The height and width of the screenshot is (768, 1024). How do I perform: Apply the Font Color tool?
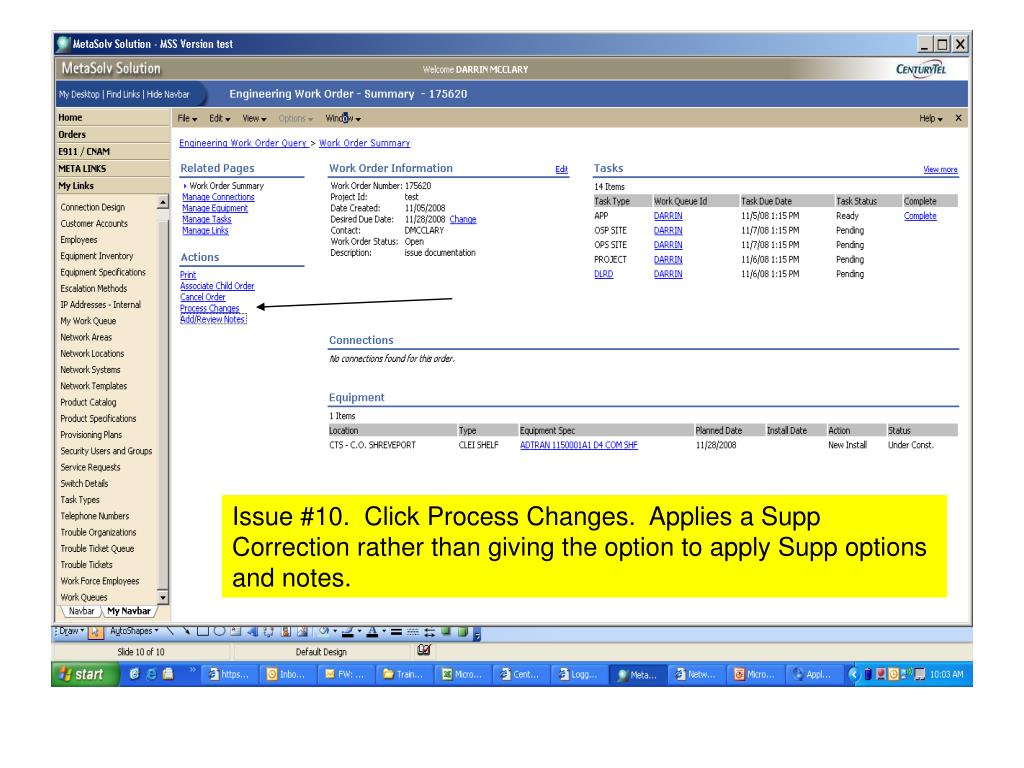tap(372, 632)
